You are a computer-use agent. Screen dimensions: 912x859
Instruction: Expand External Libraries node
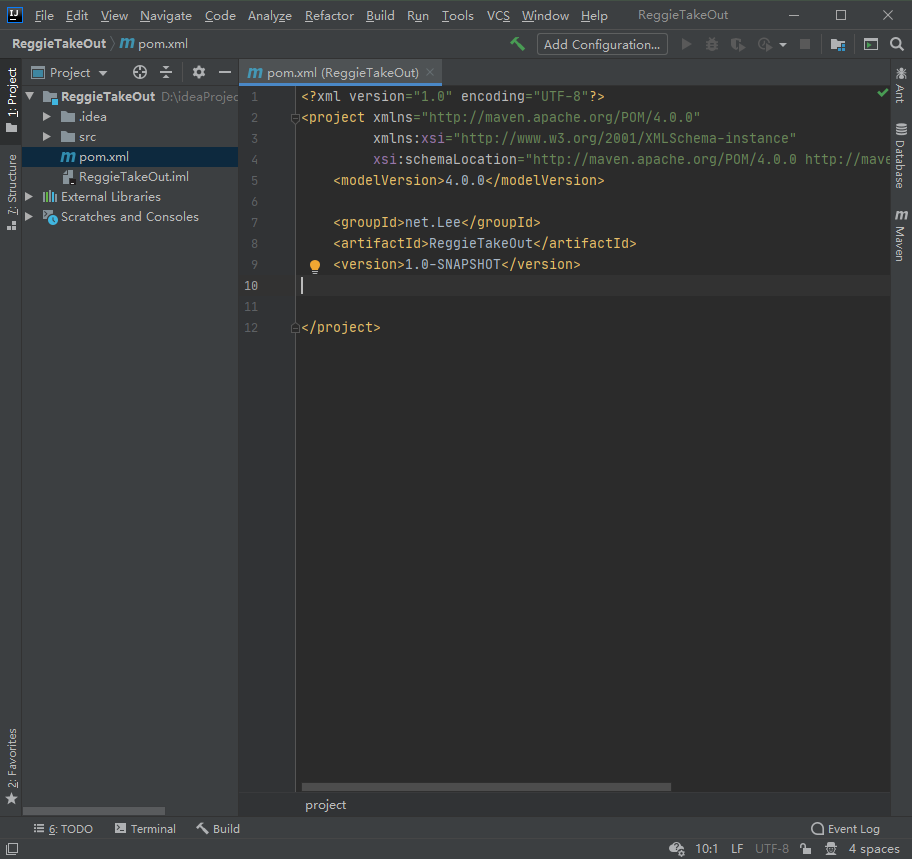[29, 197]
